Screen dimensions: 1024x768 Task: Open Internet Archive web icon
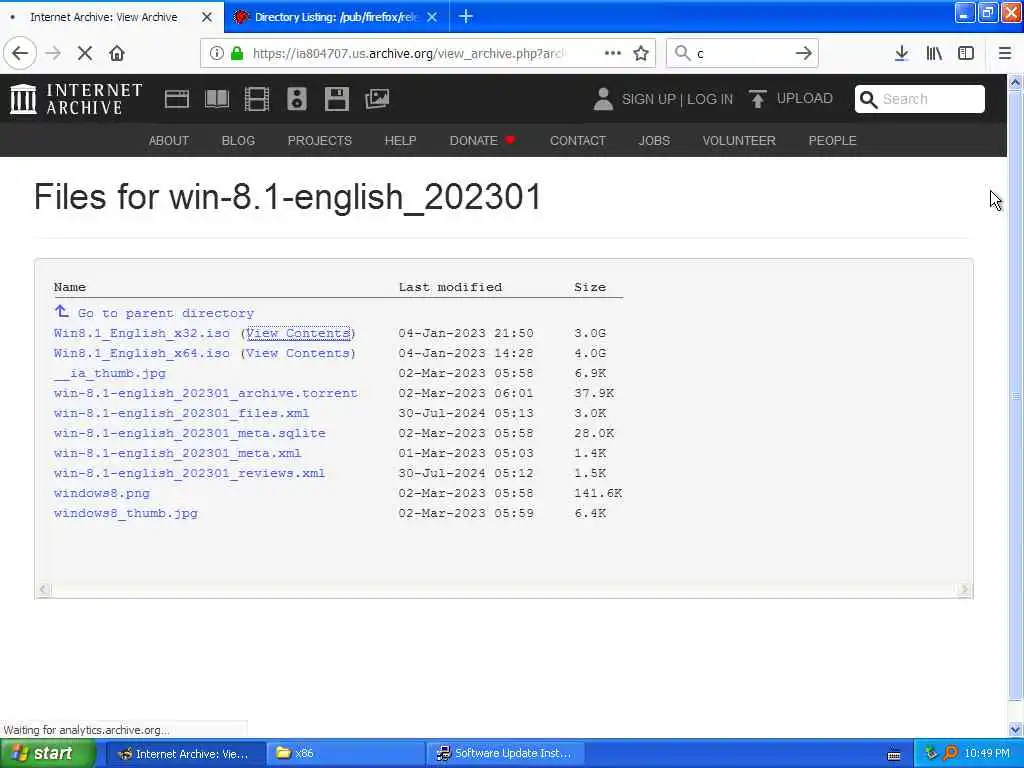(176, 99)
